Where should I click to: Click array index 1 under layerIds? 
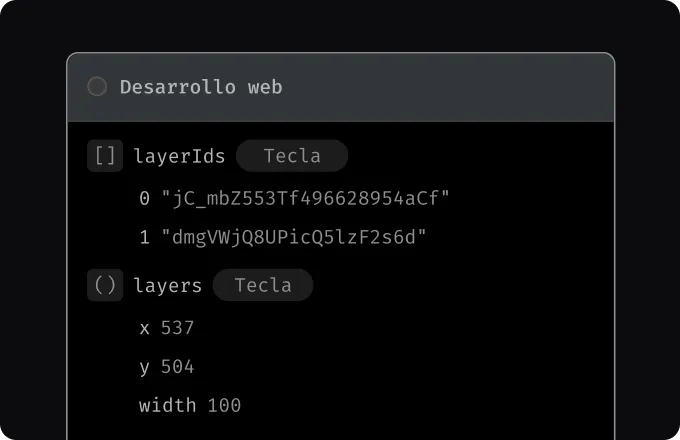[x=145, y=237]
